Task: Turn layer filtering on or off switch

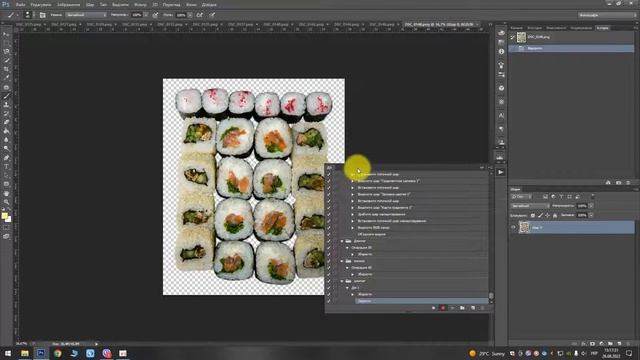Action: click(x=593, y=197)
